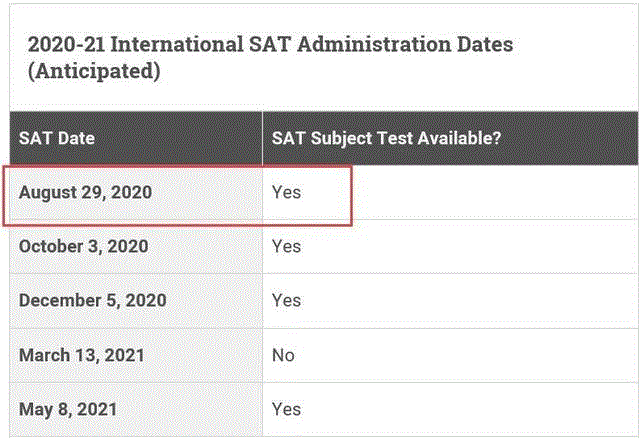Viewport: 640px width, 438px height.
Task: Click "Yes" in the December 5 row
Action: [286, 300]
